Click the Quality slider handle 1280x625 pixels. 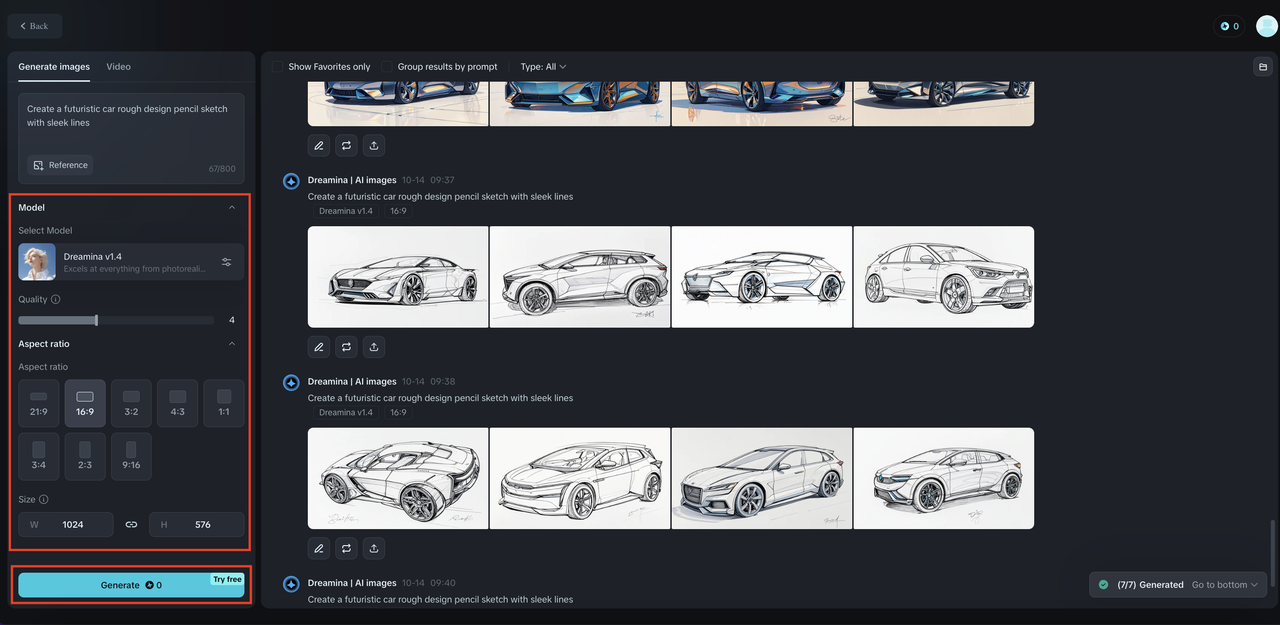[96, 320]
